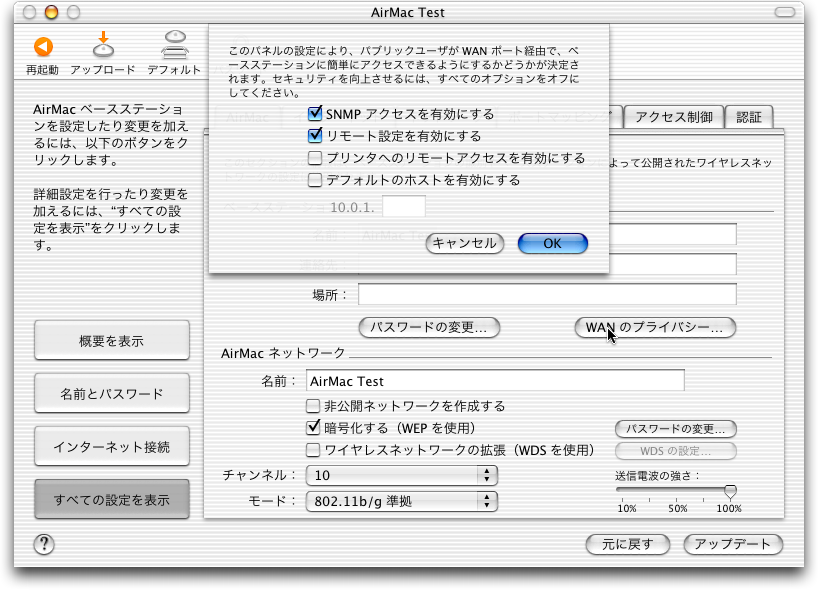Image resolution: width=818 pixels, height=590 pixels.
Task: Toggle 暗号化する (WEP を使用) checkbox
Action: [313, 428]
